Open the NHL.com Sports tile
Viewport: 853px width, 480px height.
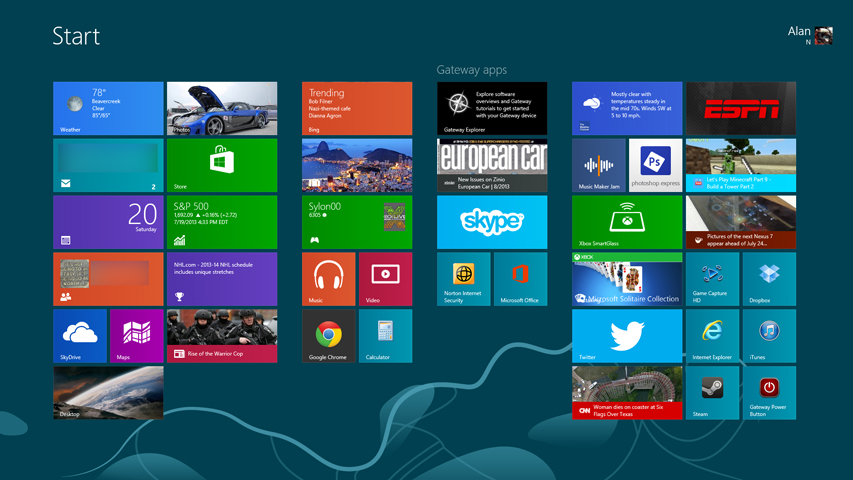point(222,279)
